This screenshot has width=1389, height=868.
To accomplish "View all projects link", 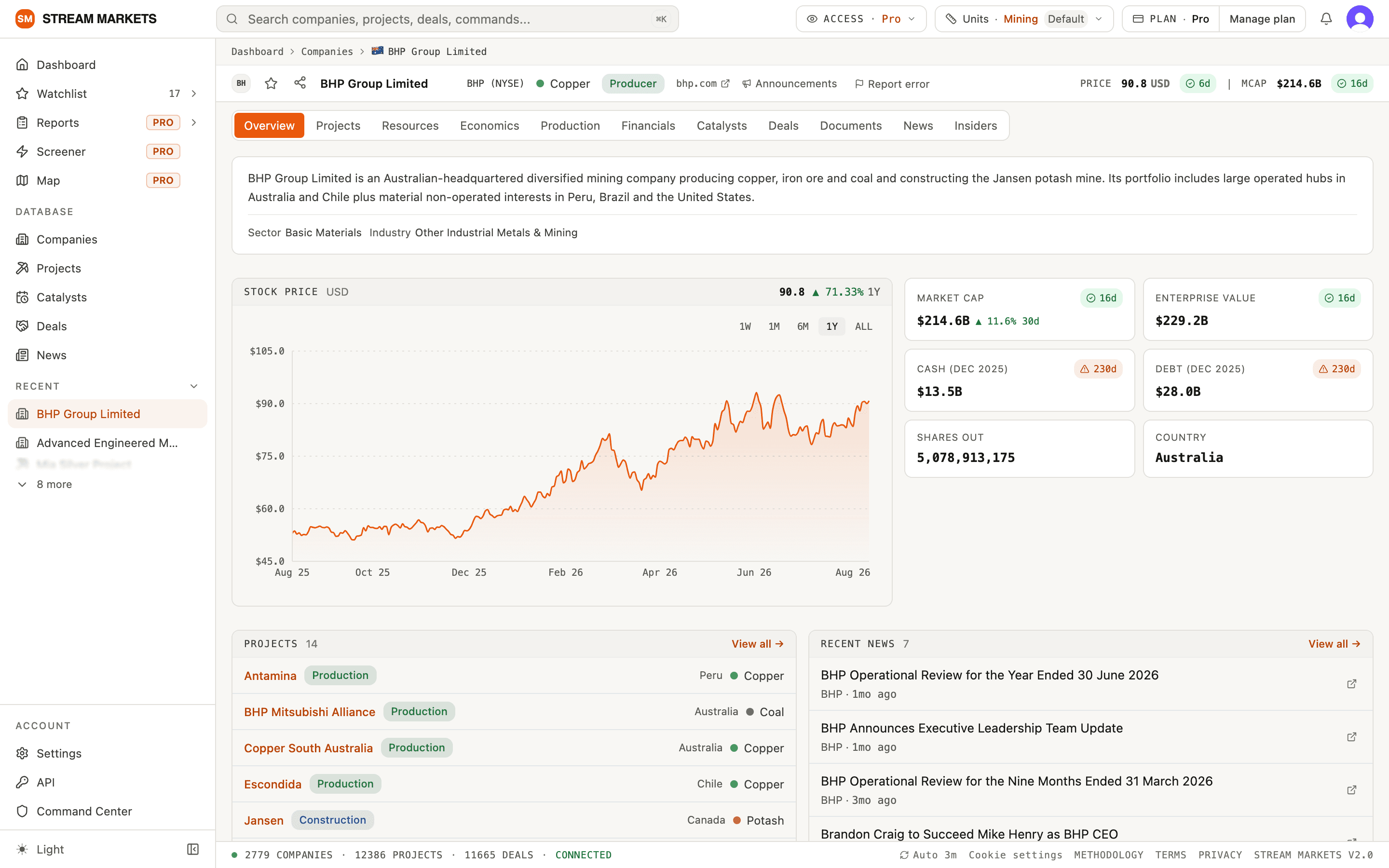I will pos(757,644).
